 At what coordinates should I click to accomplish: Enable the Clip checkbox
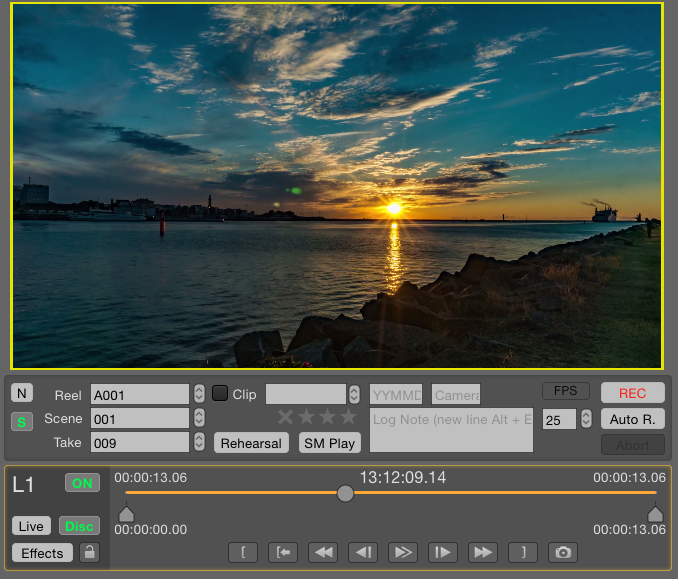[220, 394]
